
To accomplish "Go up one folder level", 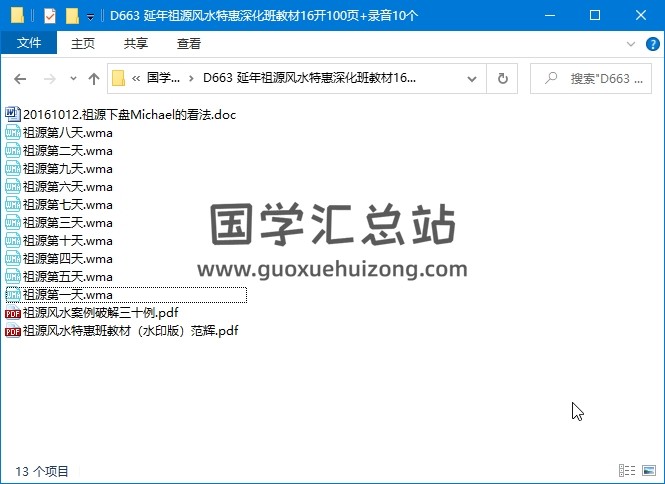I will [x=94, y=79].
